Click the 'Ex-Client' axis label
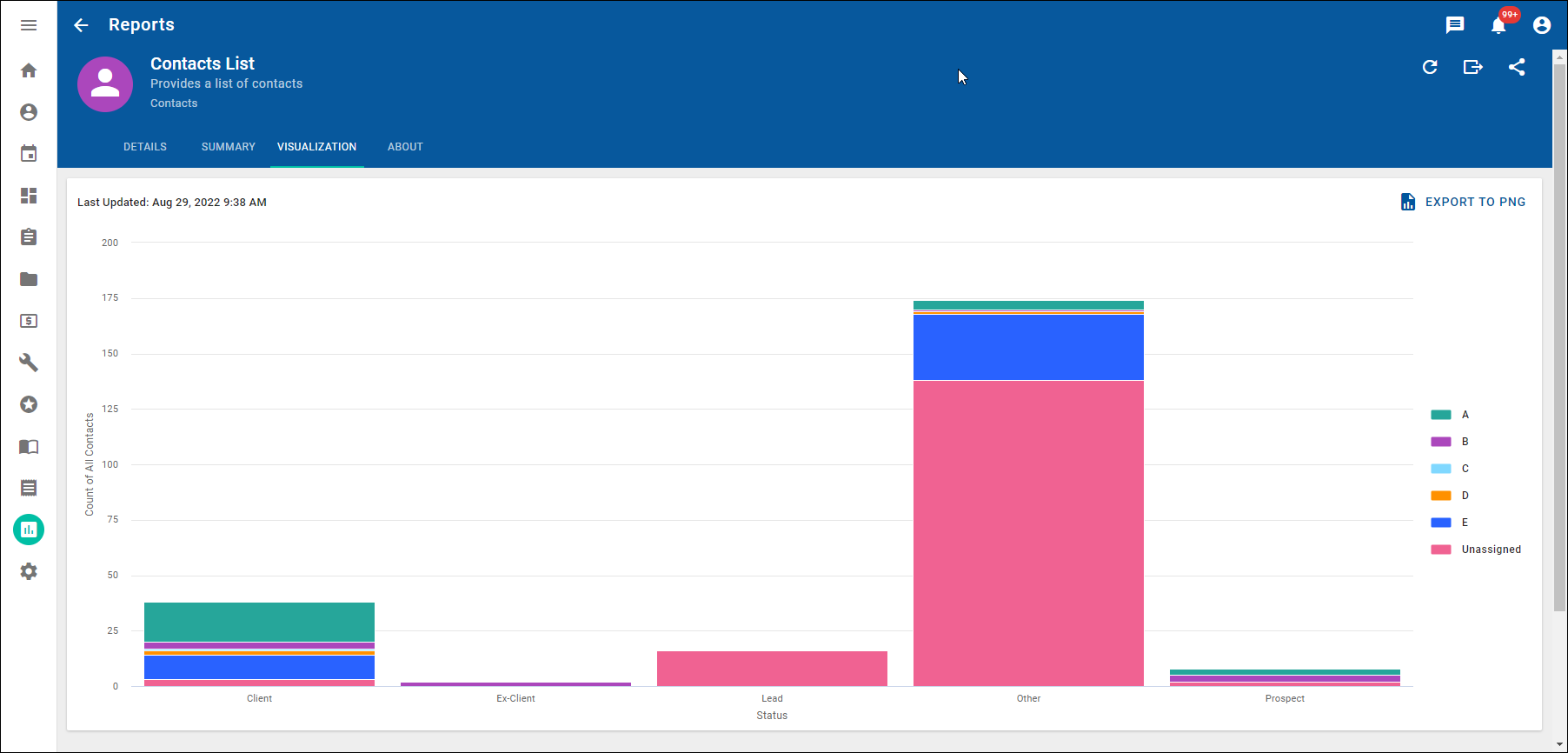Viewport: 1568px width, 753px height. [515, 698]
